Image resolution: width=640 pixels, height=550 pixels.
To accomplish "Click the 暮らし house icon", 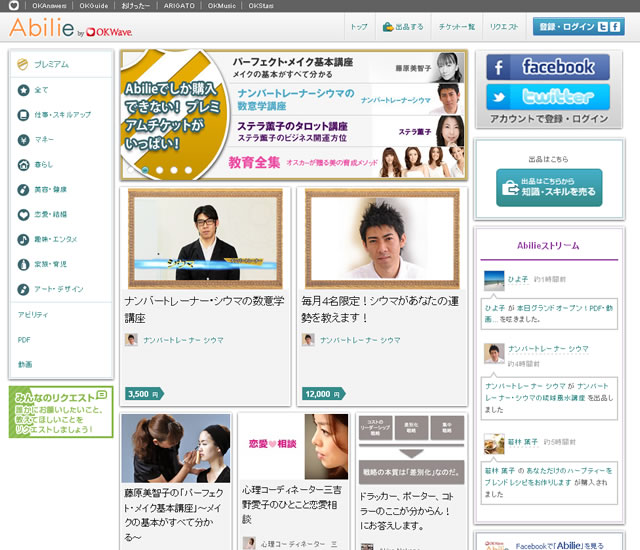I will point(23,164).
